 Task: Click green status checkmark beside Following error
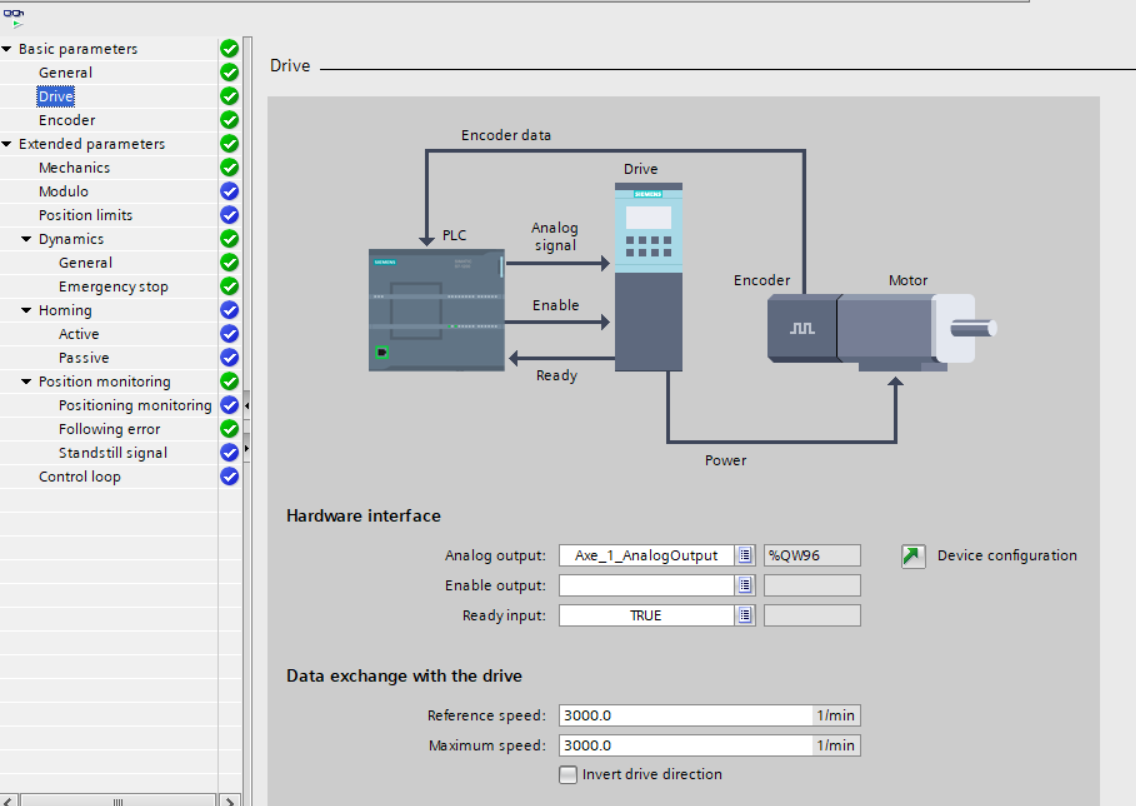click(229, 429)
